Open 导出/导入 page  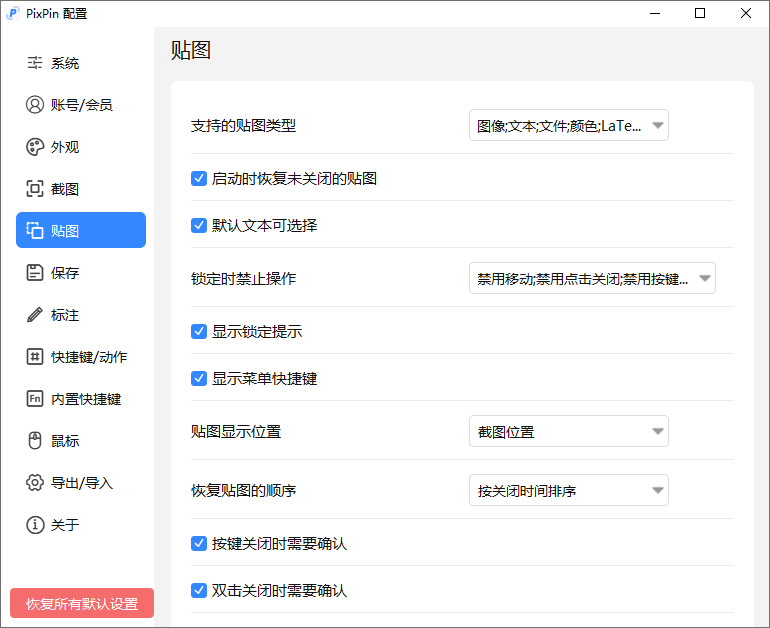click(x=81, y=483)
